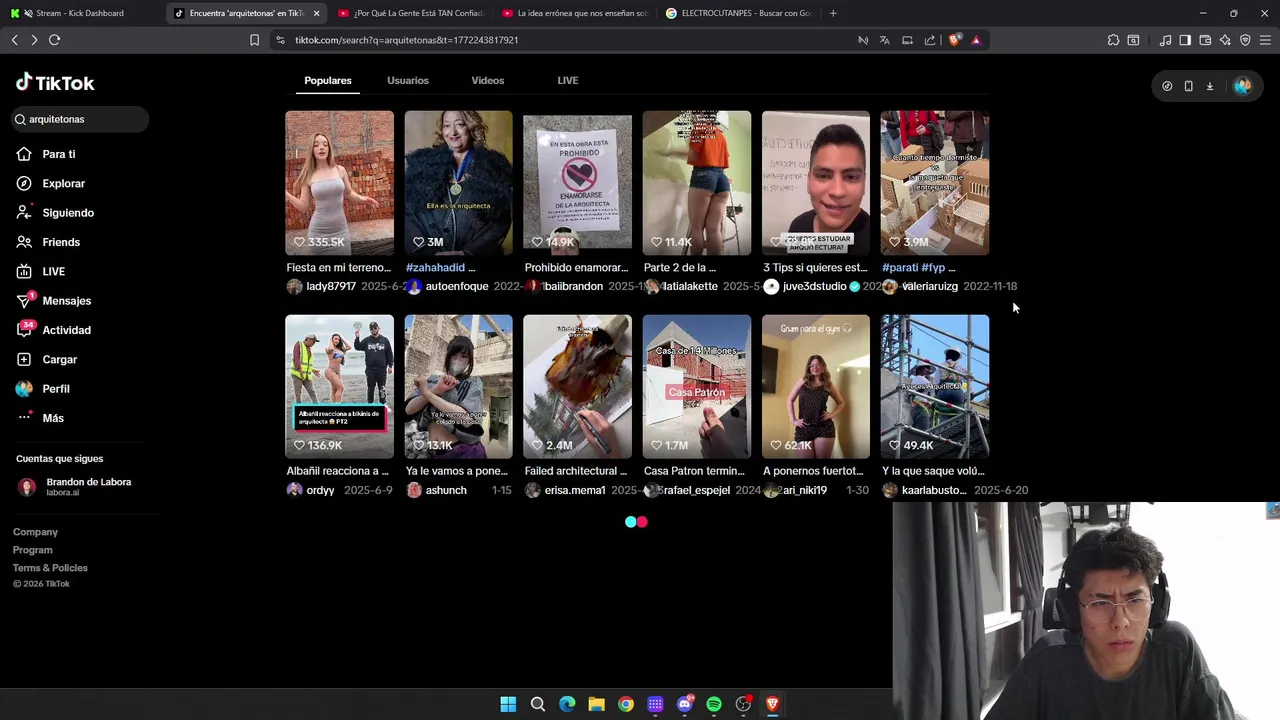Open the Brave Wallet icon
The image size is (1280, 720).
tap(1205, 40)
